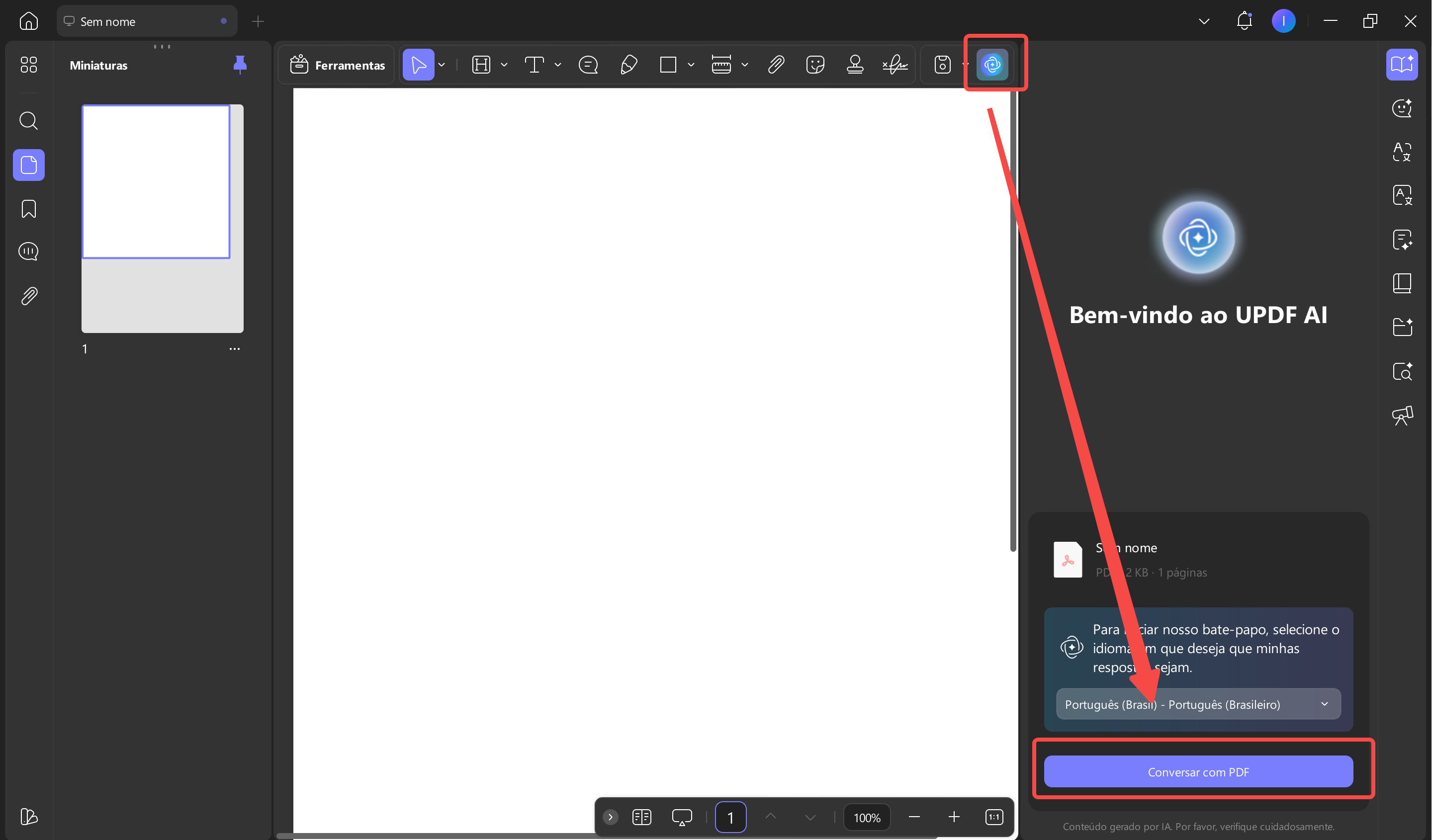Screen dimensions: 1432x840
Task: Select the page 1 thumbnail
Action: tap(156, 182)
